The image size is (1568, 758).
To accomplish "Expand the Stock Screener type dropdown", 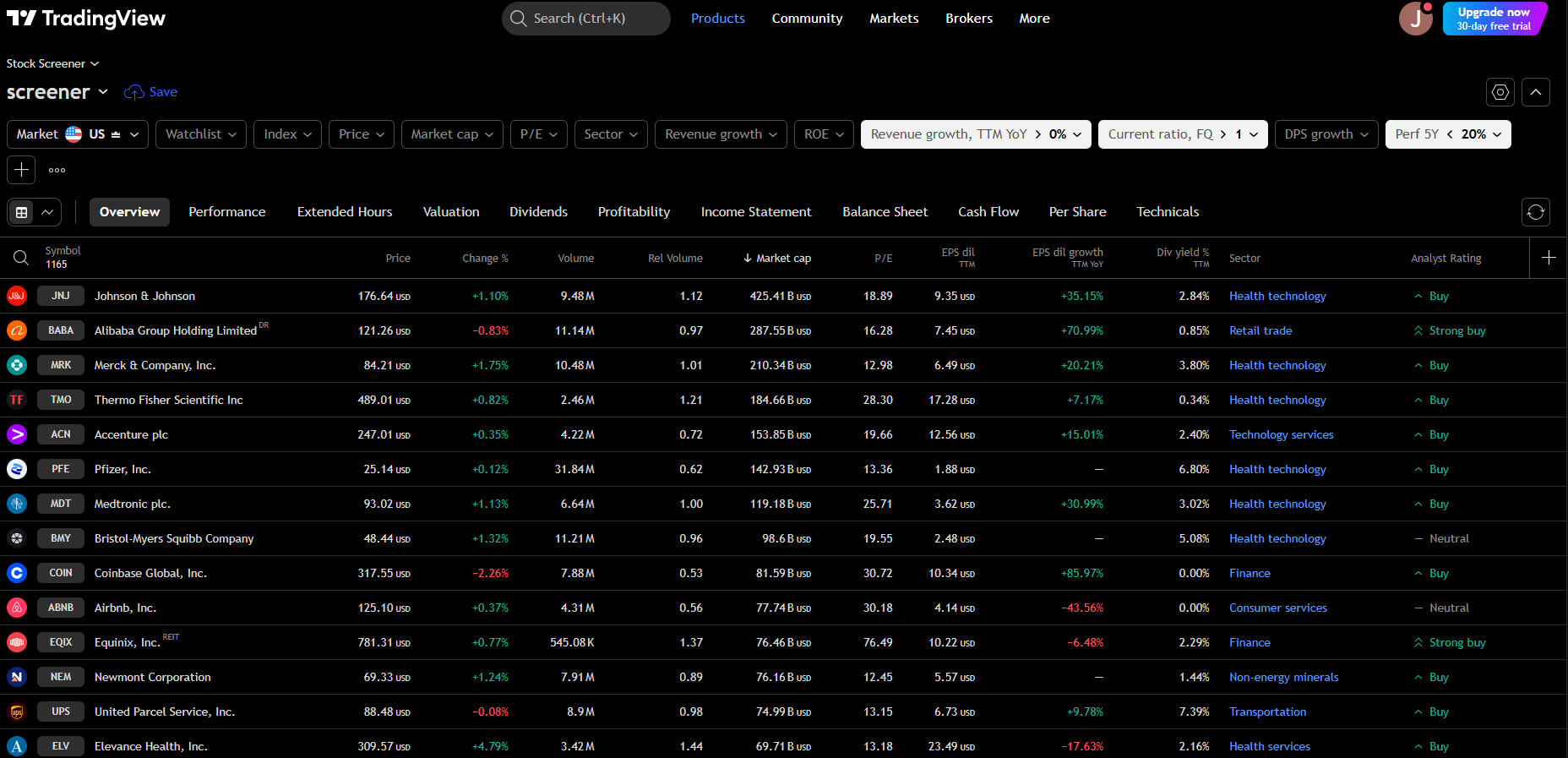I will (52, 63).
